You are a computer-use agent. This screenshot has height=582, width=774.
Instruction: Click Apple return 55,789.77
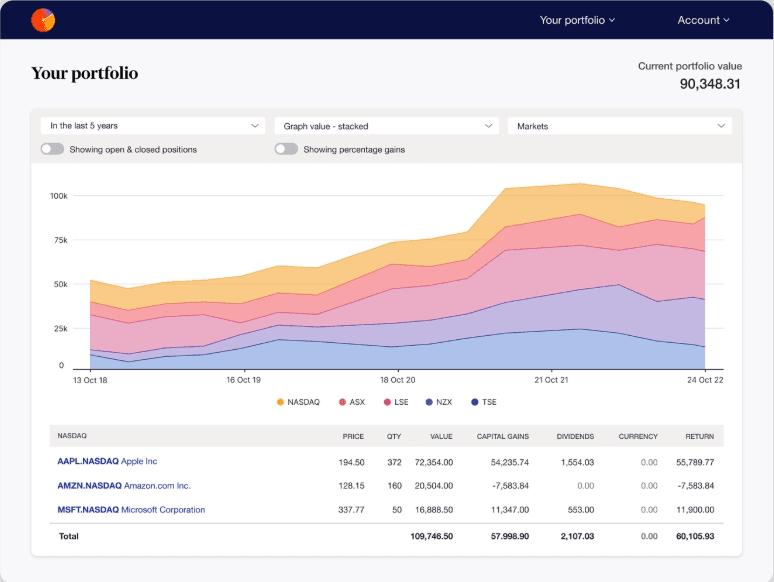click(695, 463)
